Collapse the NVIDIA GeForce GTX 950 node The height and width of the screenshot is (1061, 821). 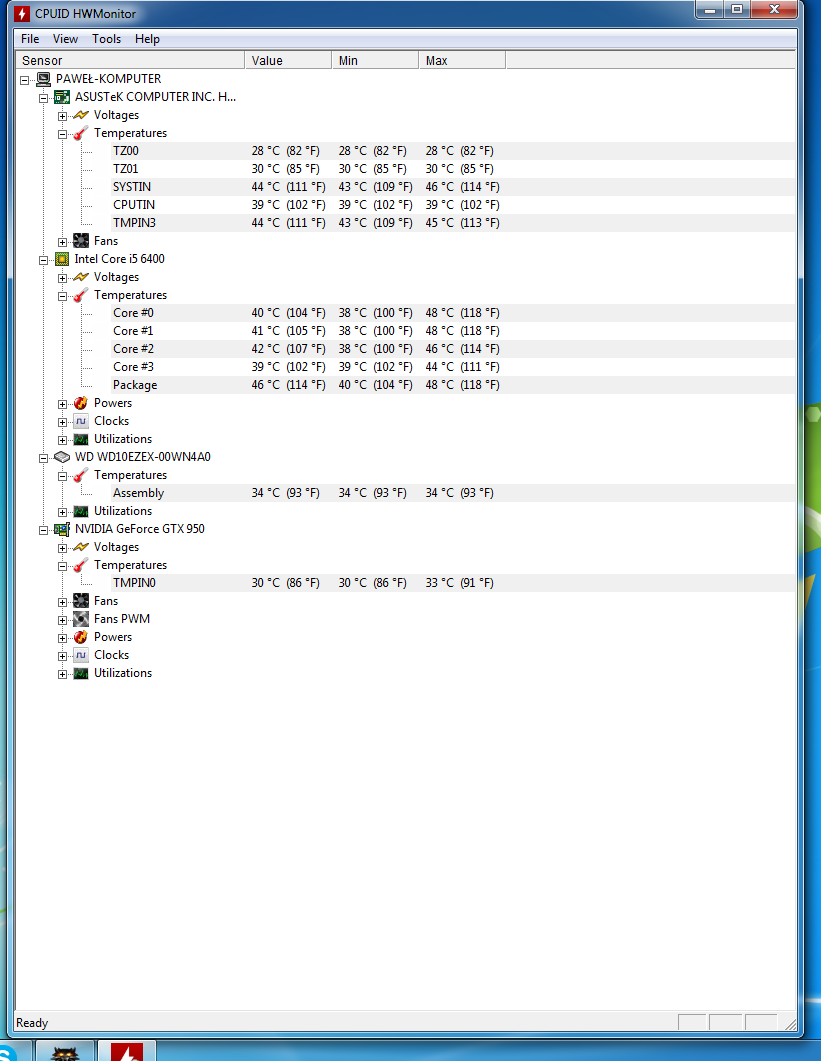[43, 530]
